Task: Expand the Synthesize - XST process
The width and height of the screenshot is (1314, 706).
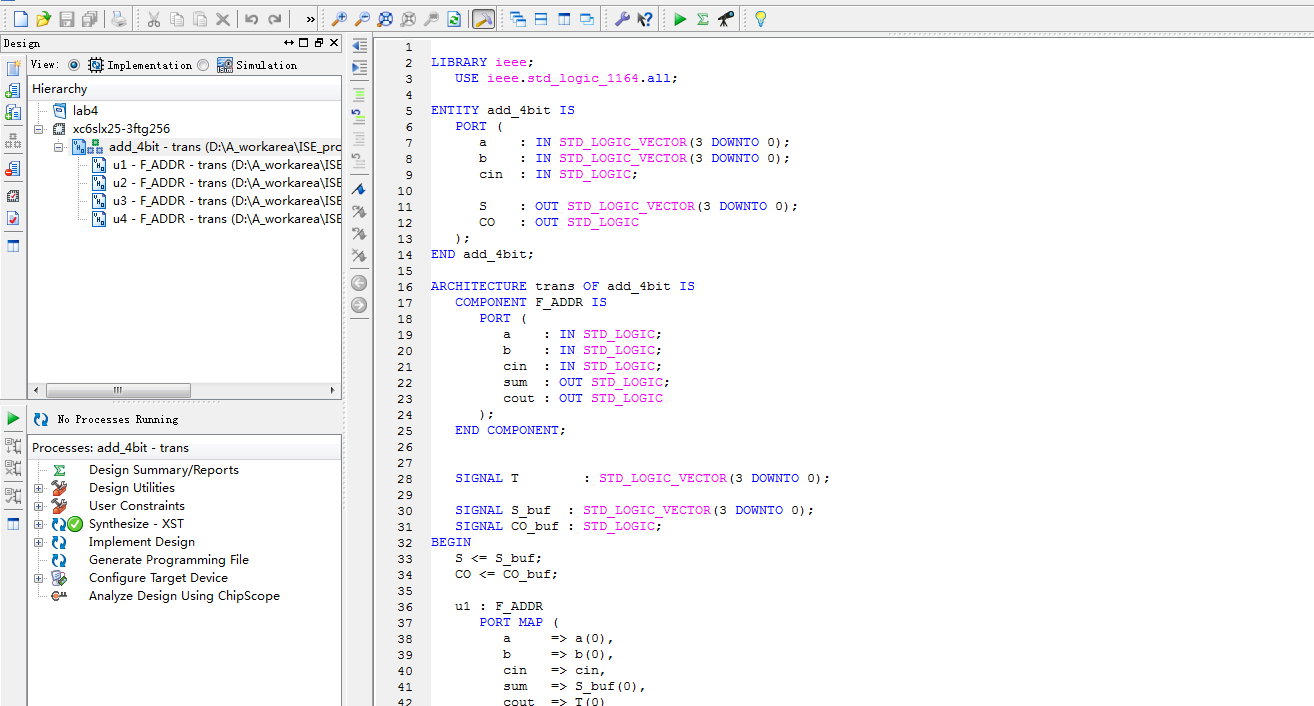Action: pos(39,524)
